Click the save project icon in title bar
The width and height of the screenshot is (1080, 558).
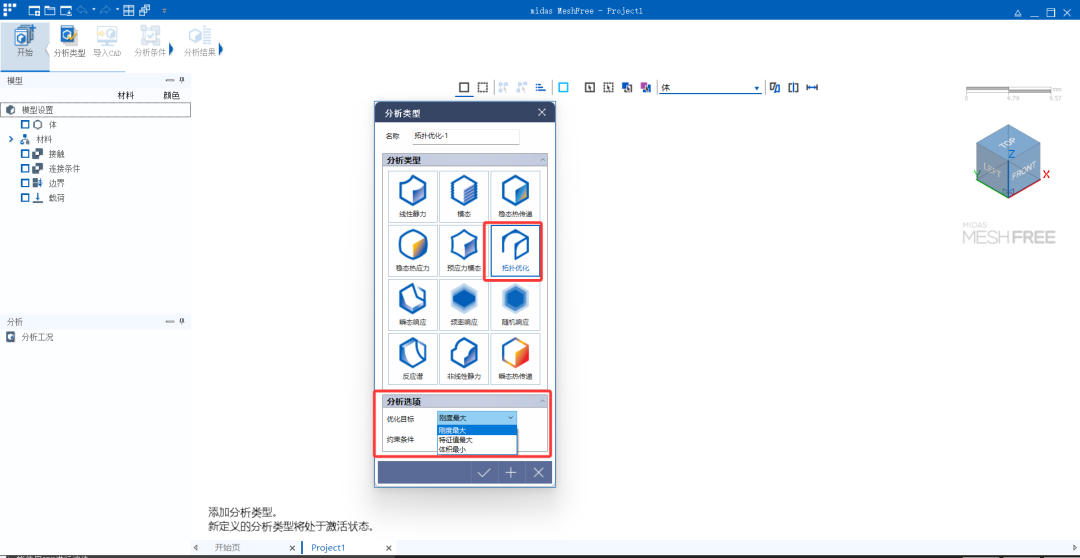(65, 10)
